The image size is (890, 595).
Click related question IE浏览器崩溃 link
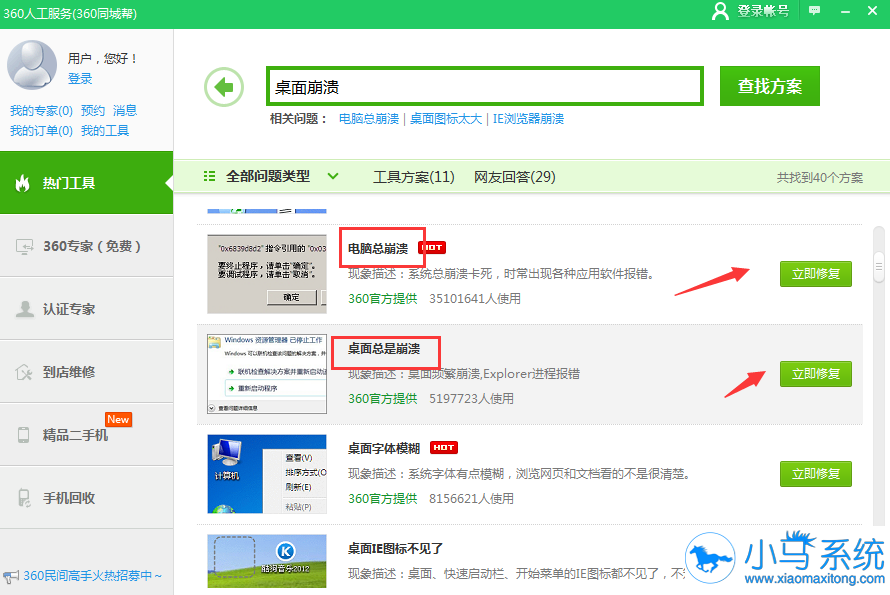pos(528,119)
